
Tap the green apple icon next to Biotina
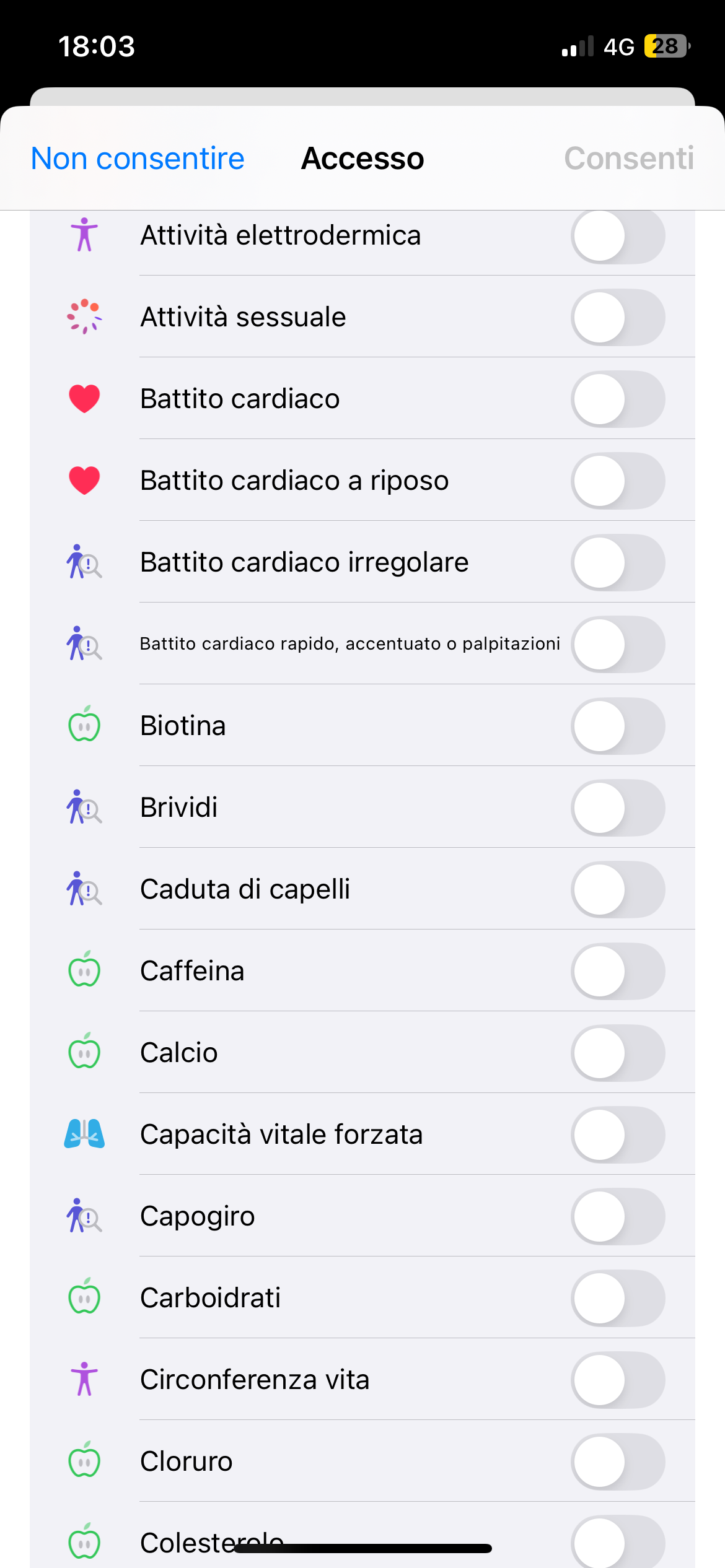coord(84,725)
